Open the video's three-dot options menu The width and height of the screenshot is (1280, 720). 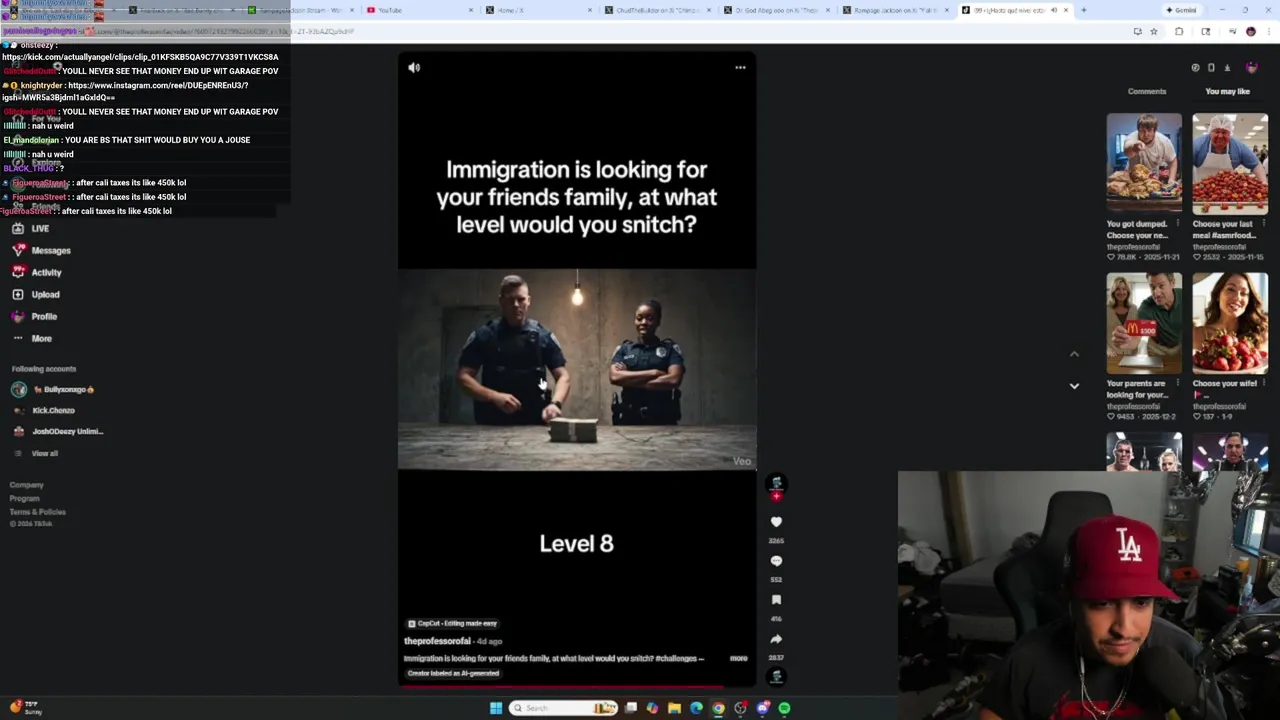740,67
